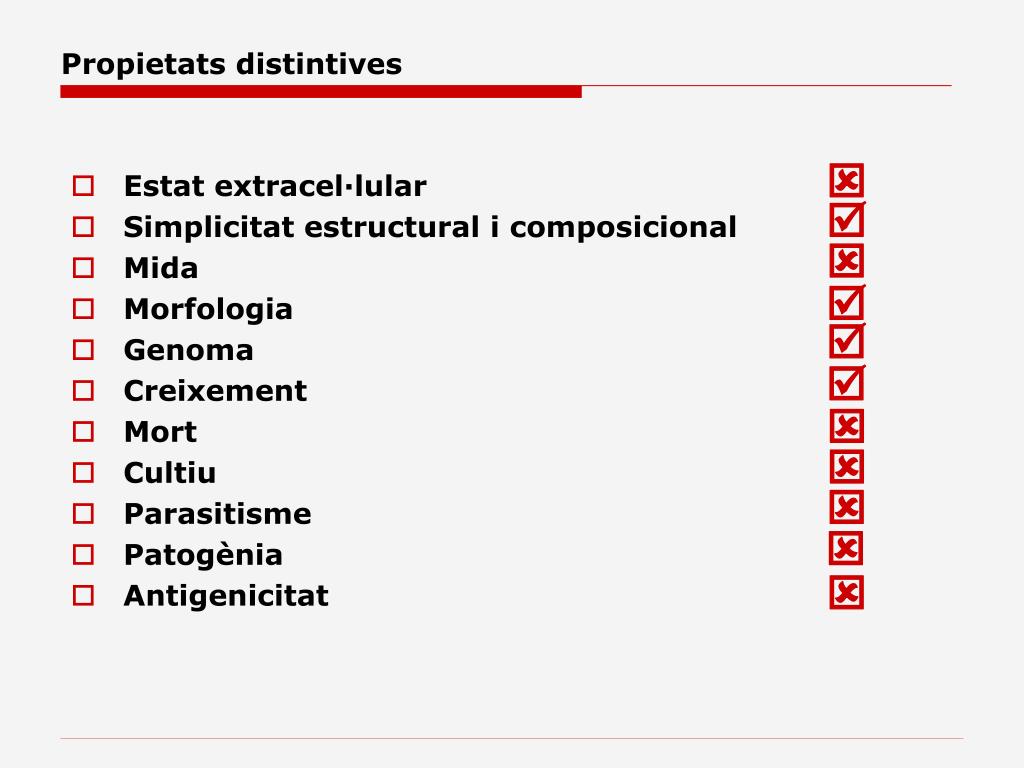Tick the bullet box before Mida
Screen dimensions: 1024x768
83,268
